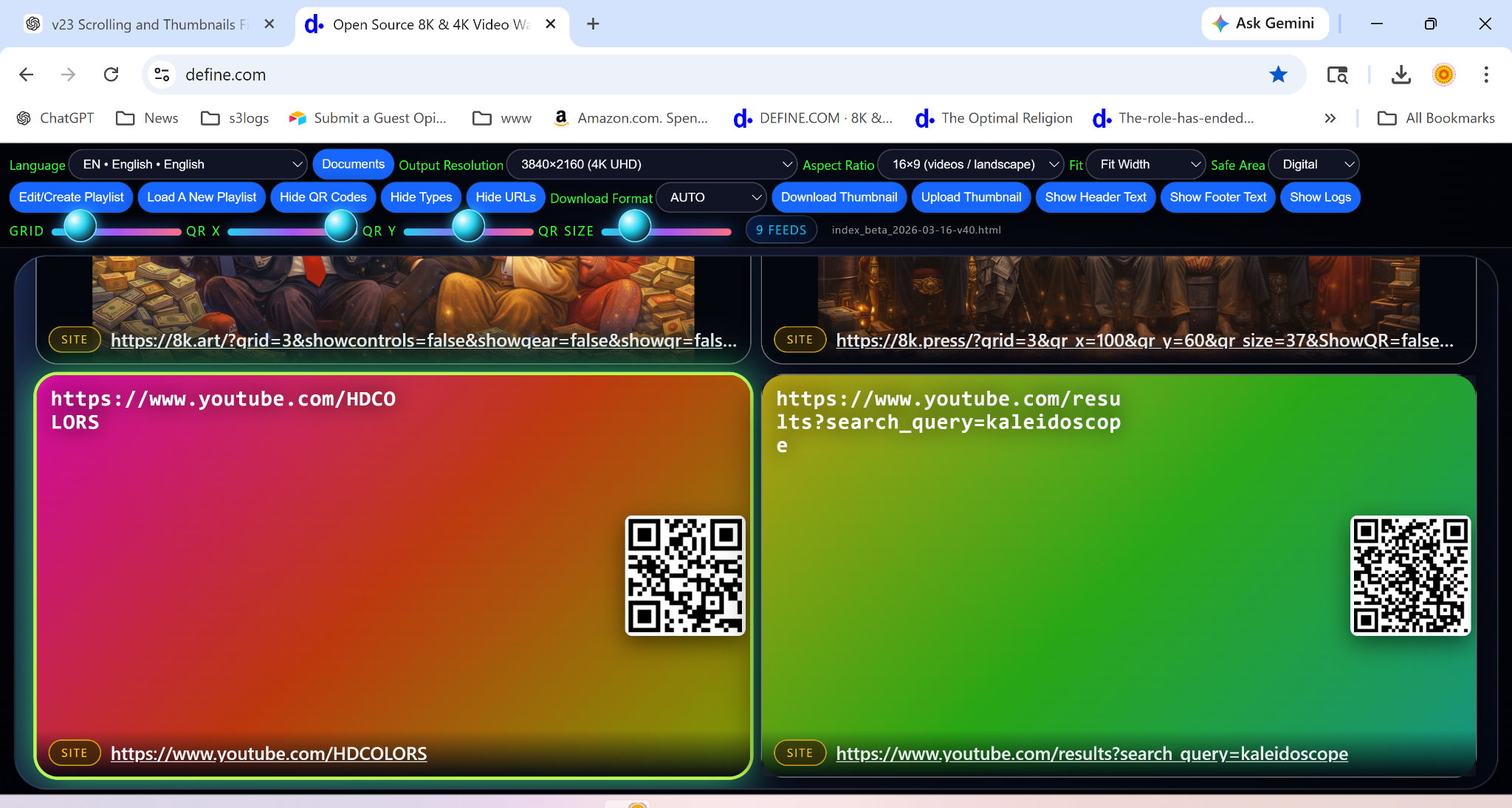1512x808 pixels.
Task: Open the Download Format AUTO dropdown
Action: tap(711, 197)
